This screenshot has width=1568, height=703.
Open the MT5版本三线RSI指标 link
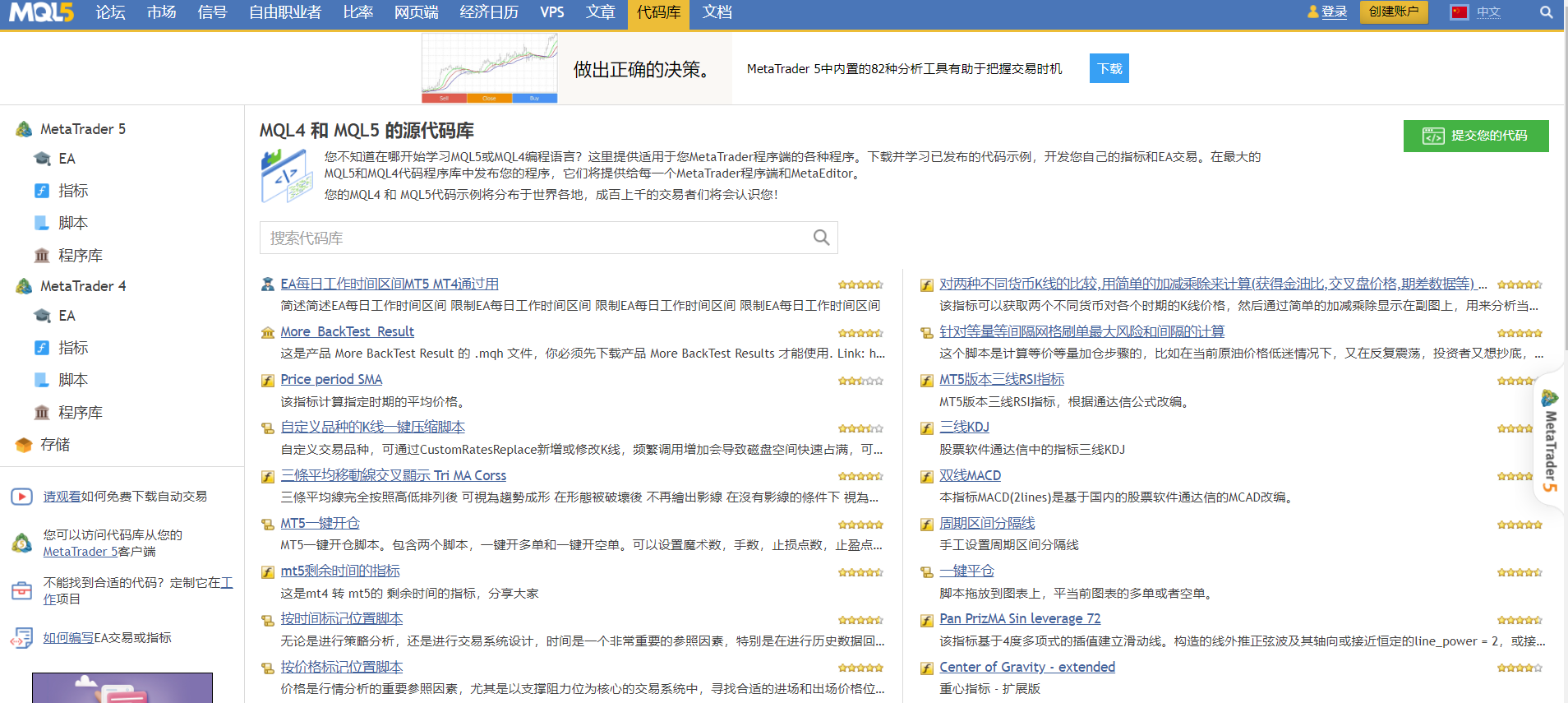coord(1002,380)
